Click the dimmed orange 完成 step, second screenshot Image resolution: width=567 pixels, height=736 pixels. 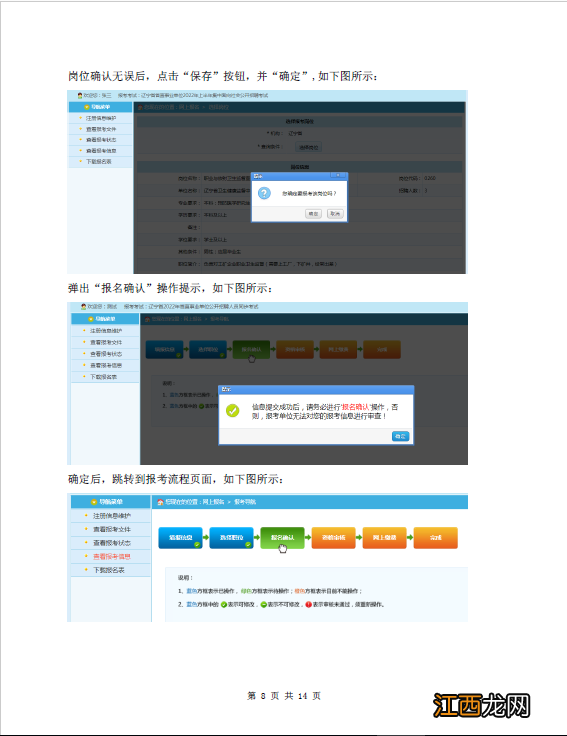pos(382,350)
